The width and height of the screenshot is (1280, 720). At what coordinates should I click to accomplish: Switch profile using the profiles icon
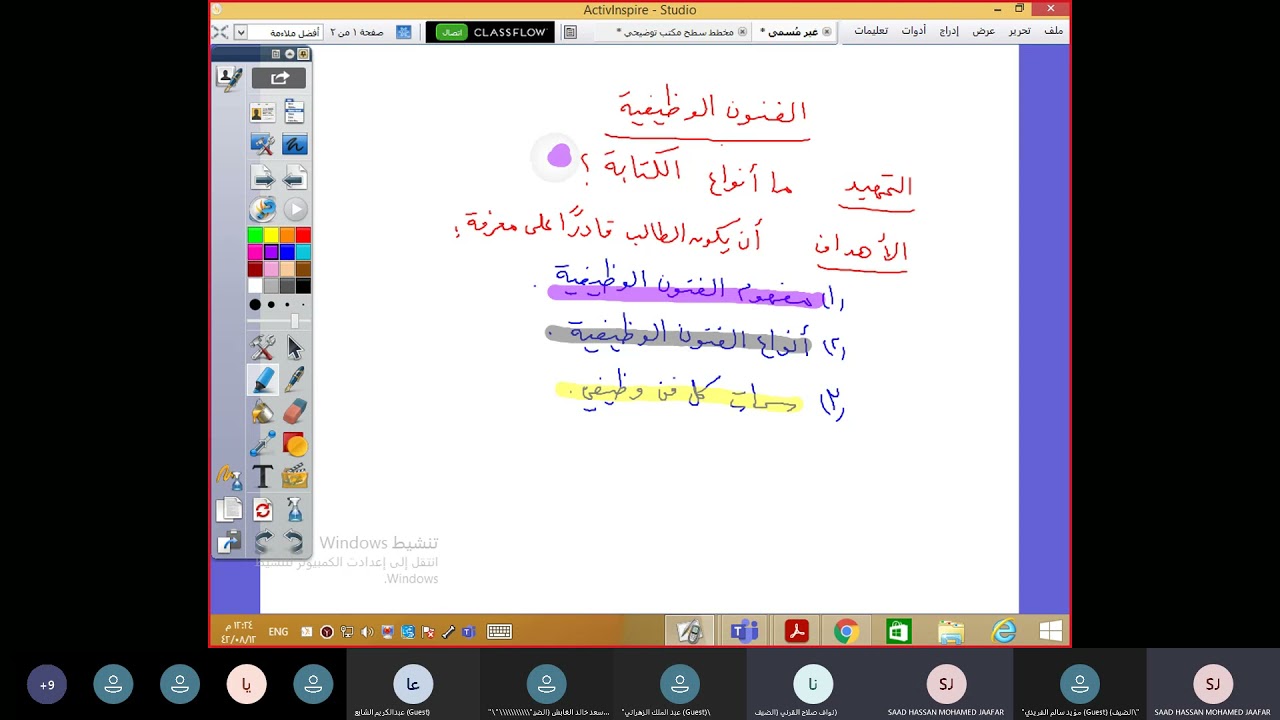263,113
